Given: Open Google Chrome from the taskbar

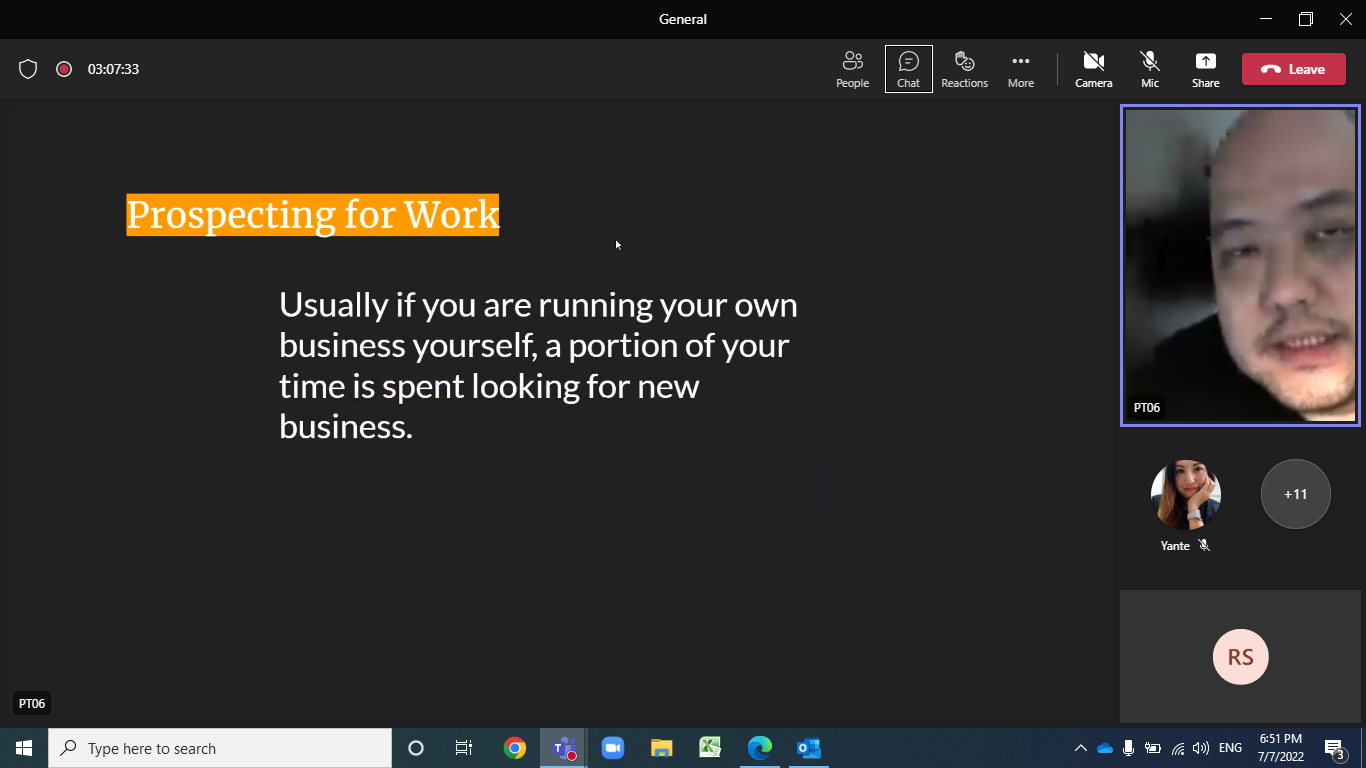Looking at the screenshot, I should coord(515,748).
